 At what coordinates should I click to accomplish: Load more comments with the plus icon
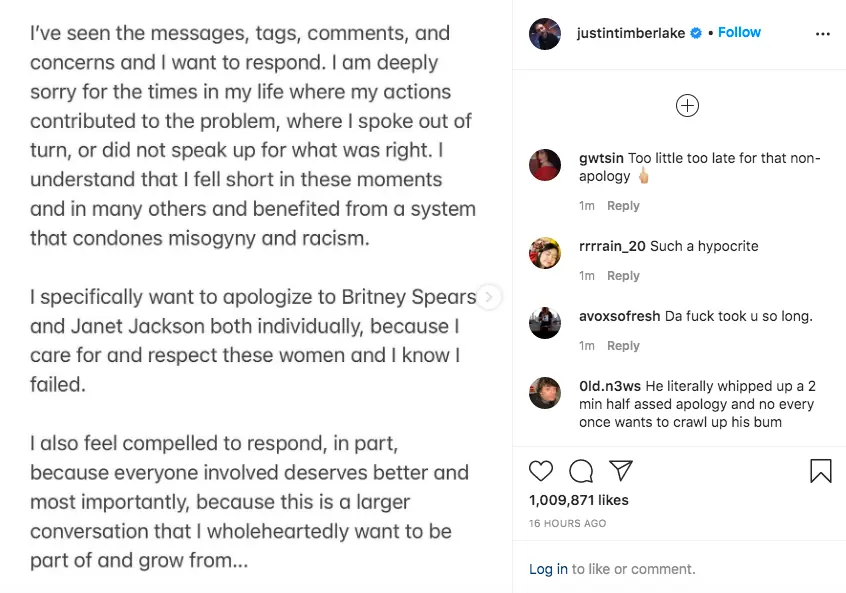pos(687,106)
